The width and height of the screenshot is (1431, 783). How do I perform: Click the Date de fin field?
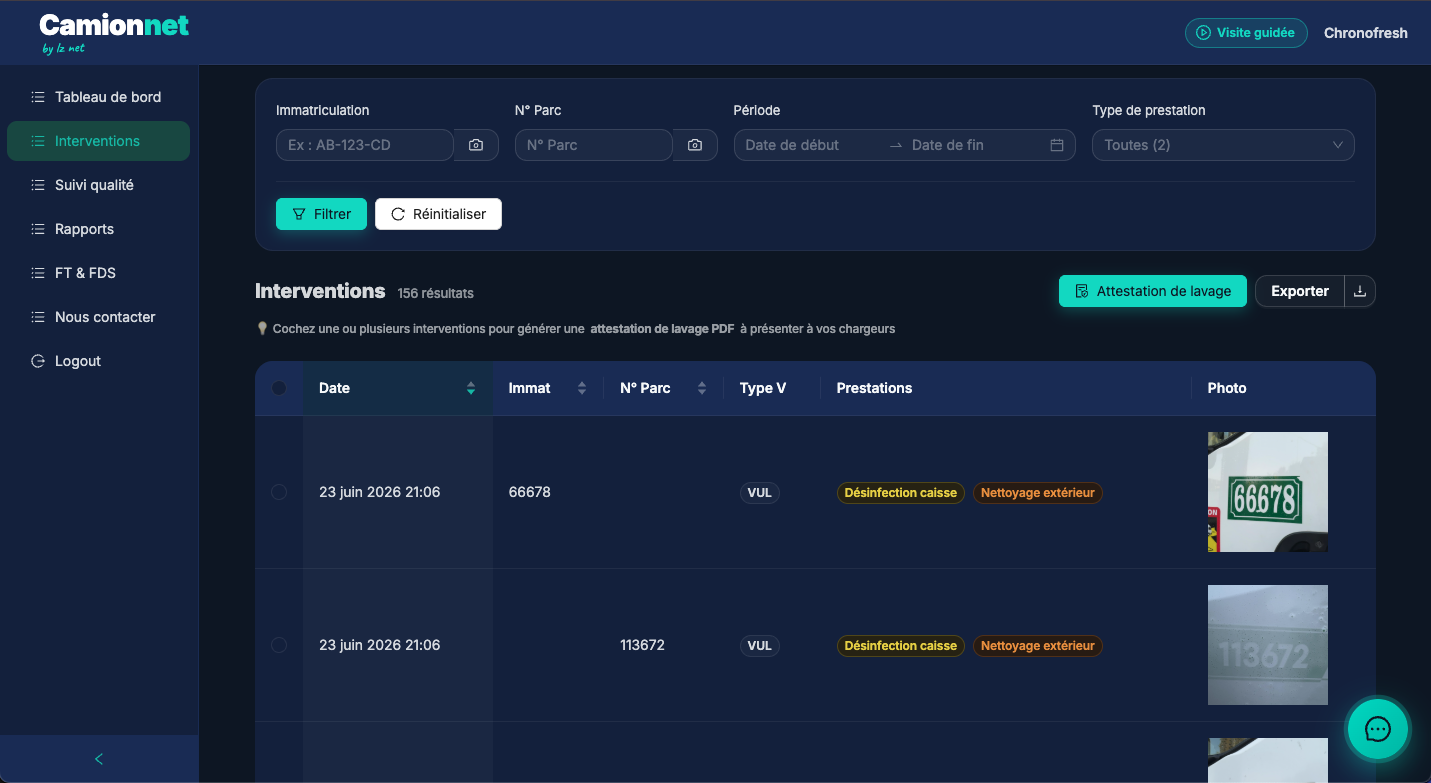(975, 145)
